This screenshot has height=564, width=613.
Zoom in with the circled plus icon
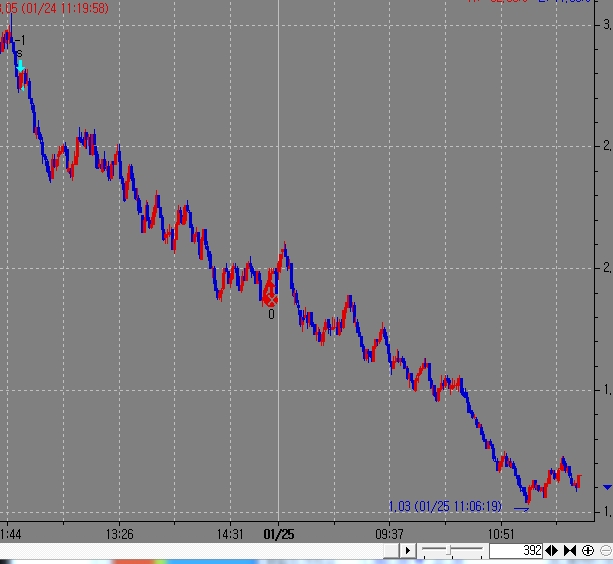tap(588, 551)
